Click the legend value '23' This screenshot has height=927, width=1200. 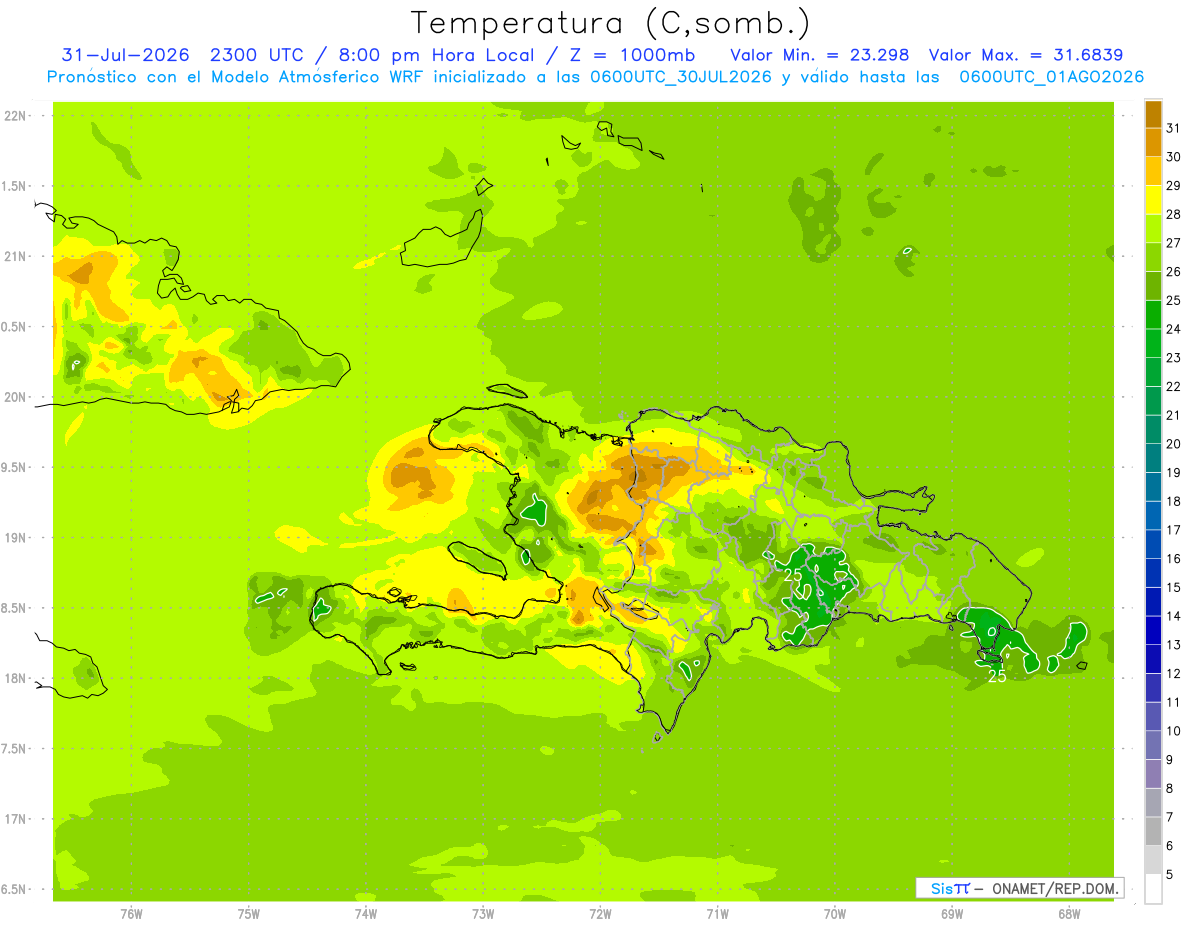tap(1173, 357)
